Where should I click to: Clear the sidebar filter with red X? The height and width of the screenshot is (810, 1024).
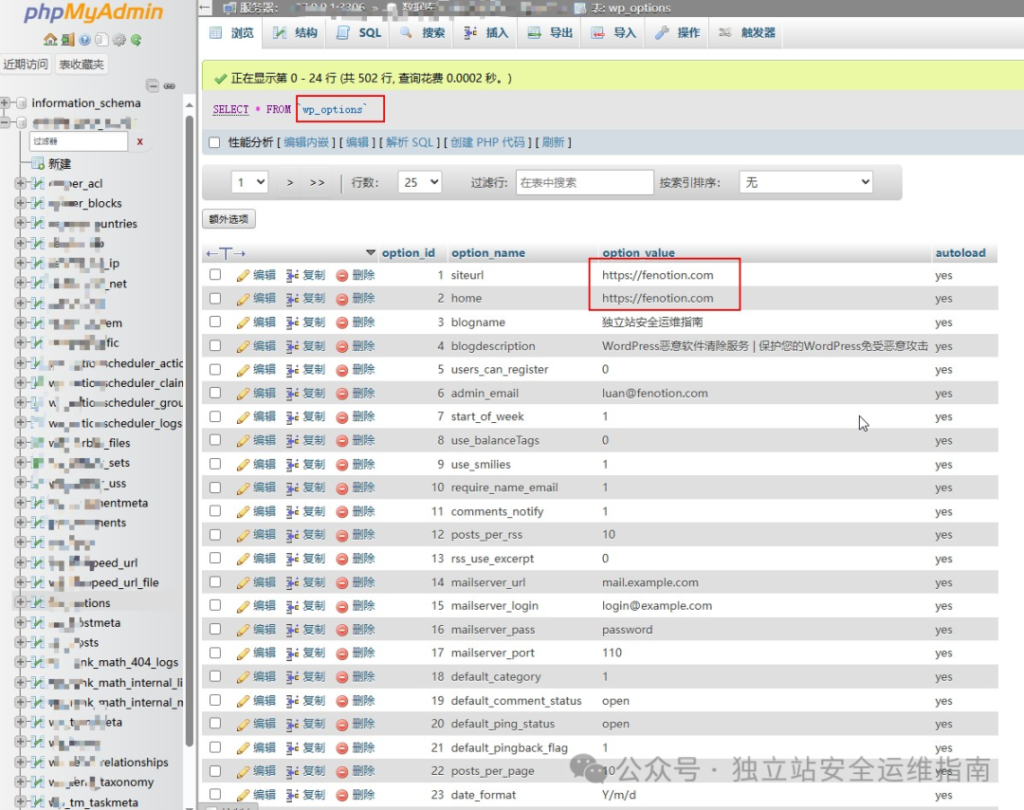click(x=140, y=141)
